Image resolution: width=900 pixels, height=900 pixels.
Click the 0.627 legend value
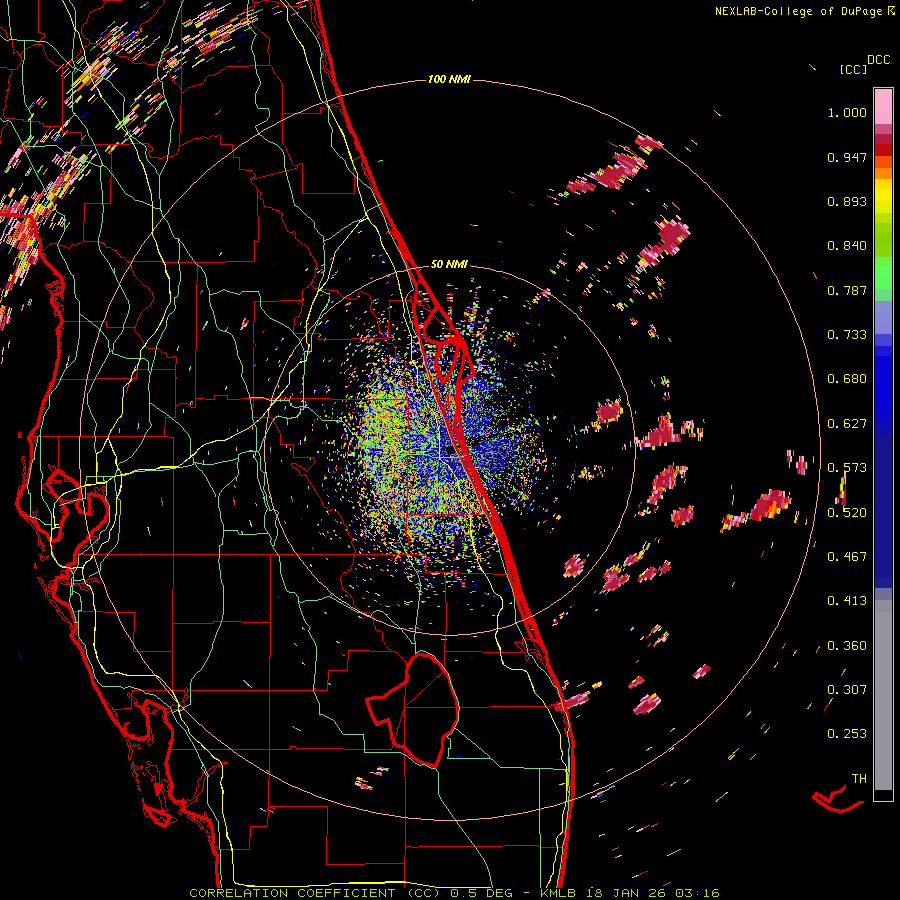[847, 424]
